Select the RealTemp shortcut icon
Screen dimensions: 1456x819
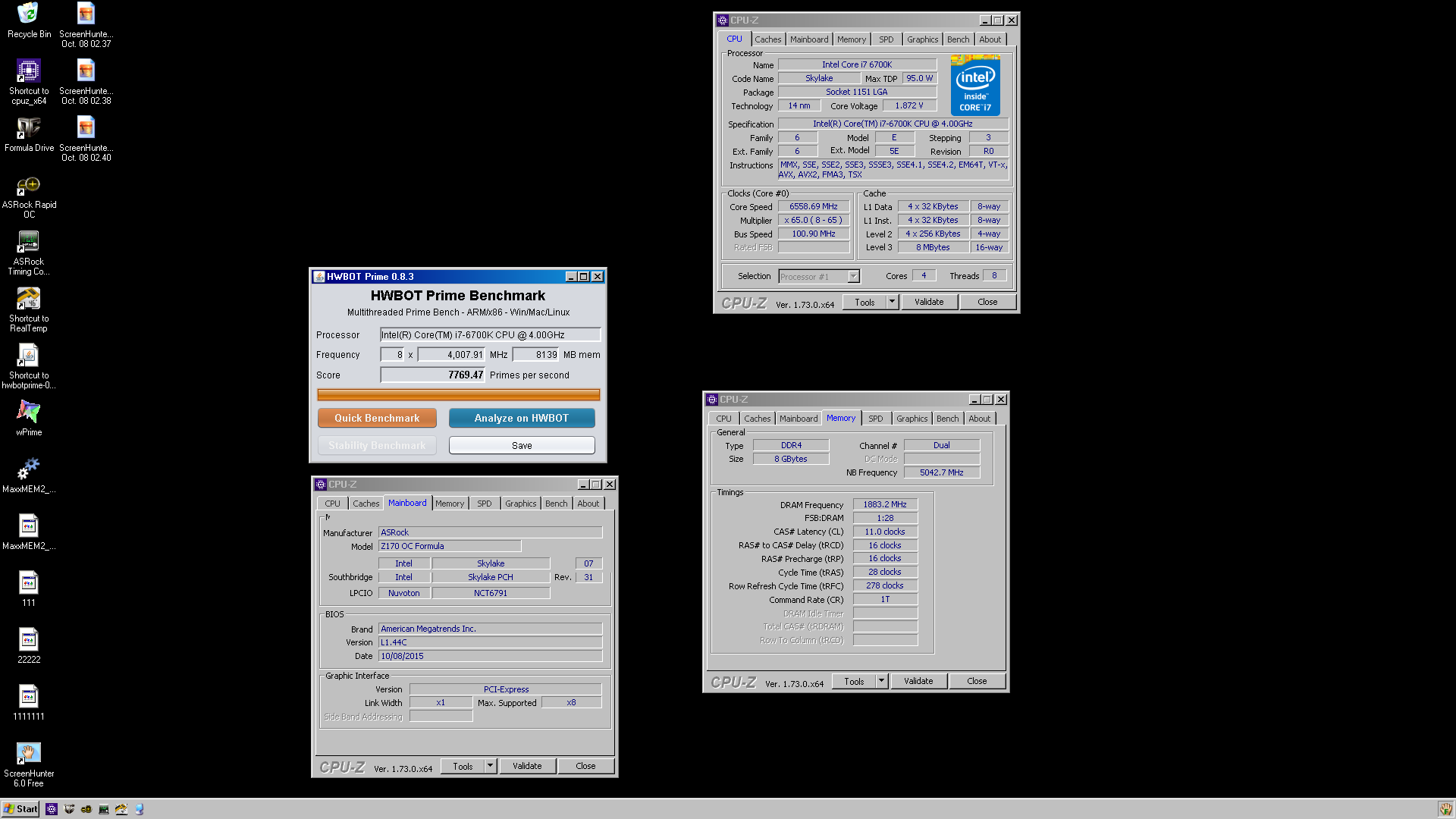(x=29, y=309)
